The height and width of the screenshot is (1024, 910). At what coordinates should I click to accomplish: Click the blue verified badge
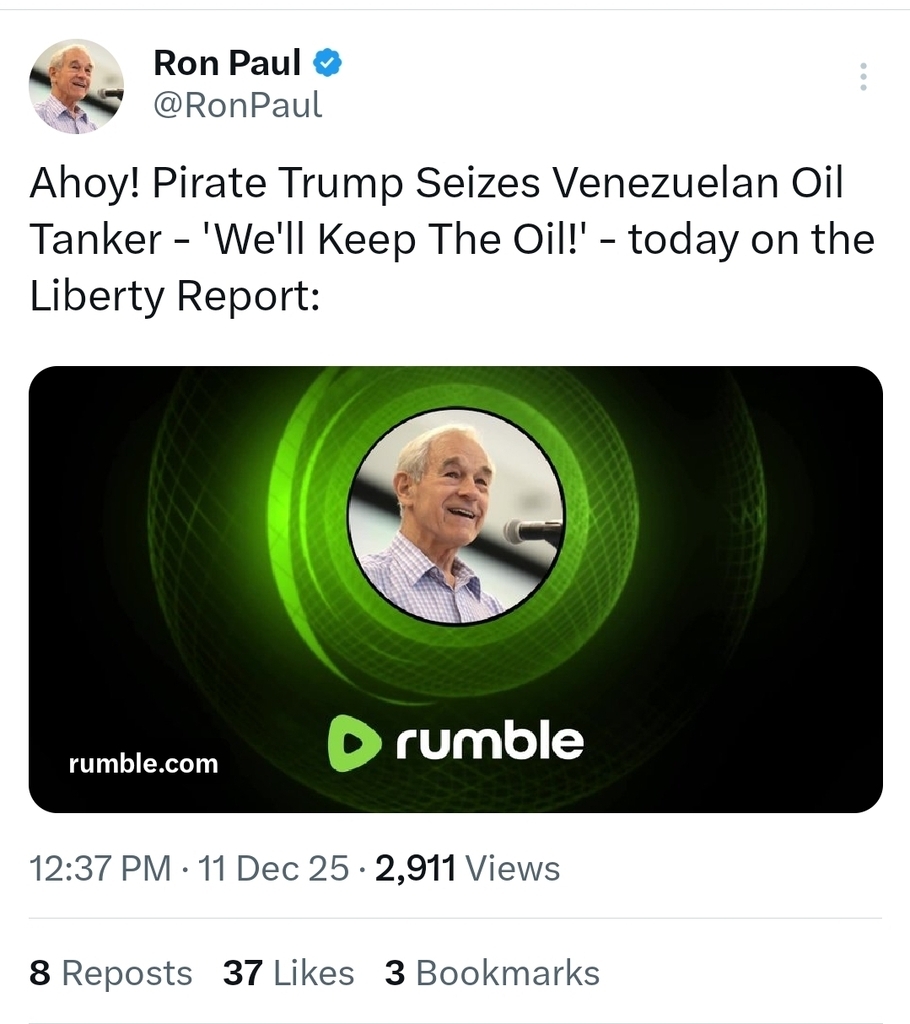[x=328, y=64]
